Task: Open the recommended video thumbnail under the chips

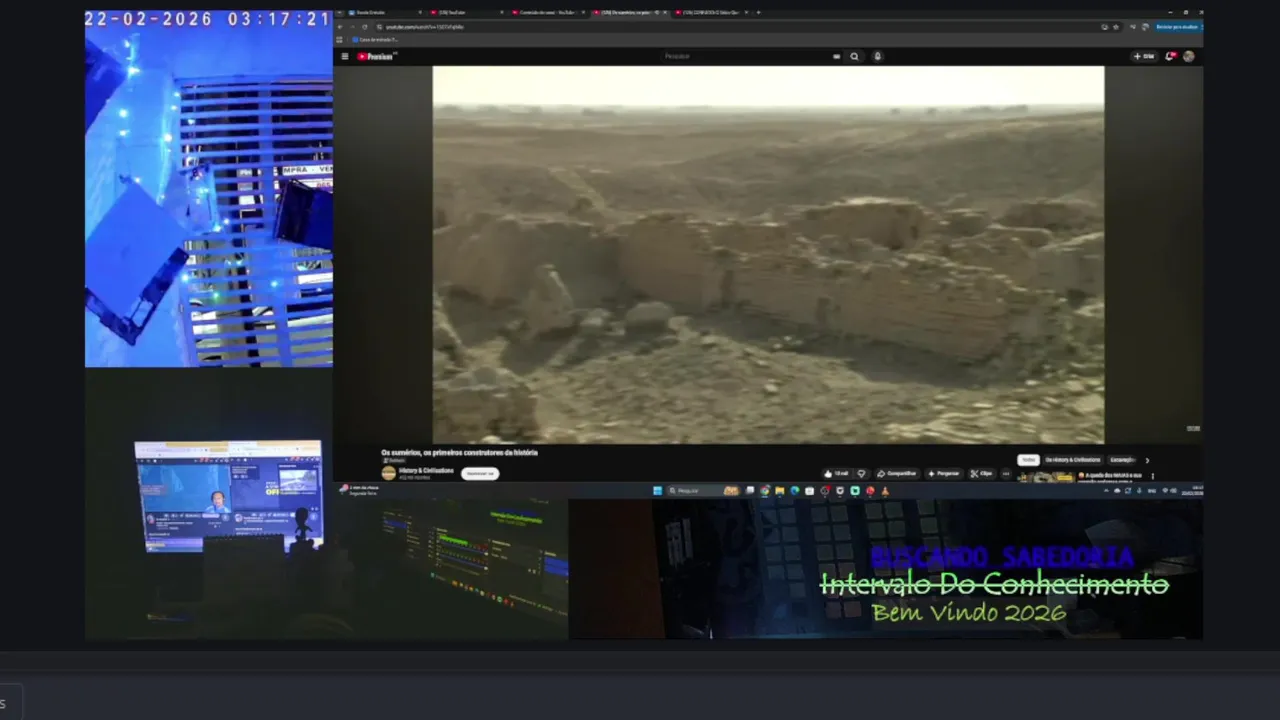Action: coord(1046,477)
